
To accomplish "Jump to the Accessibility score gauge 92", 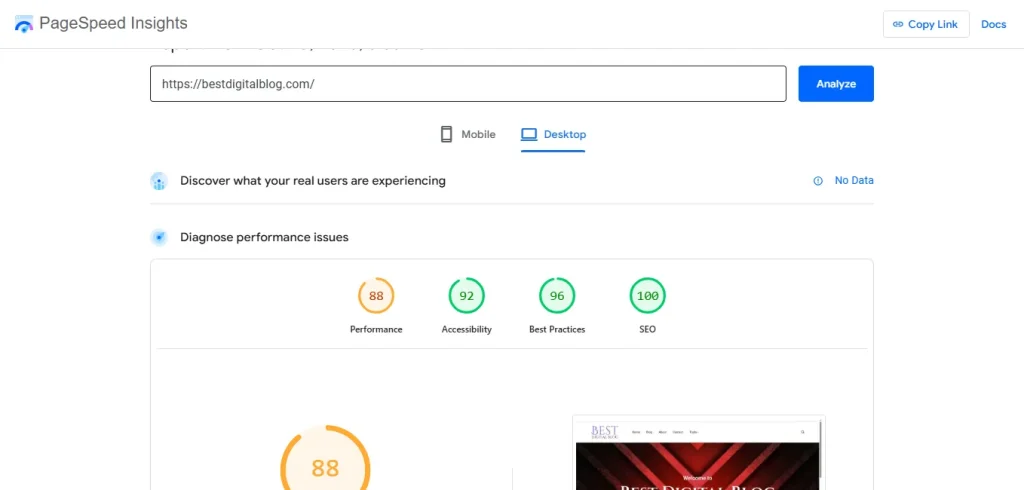I will [x=466, y=296].
